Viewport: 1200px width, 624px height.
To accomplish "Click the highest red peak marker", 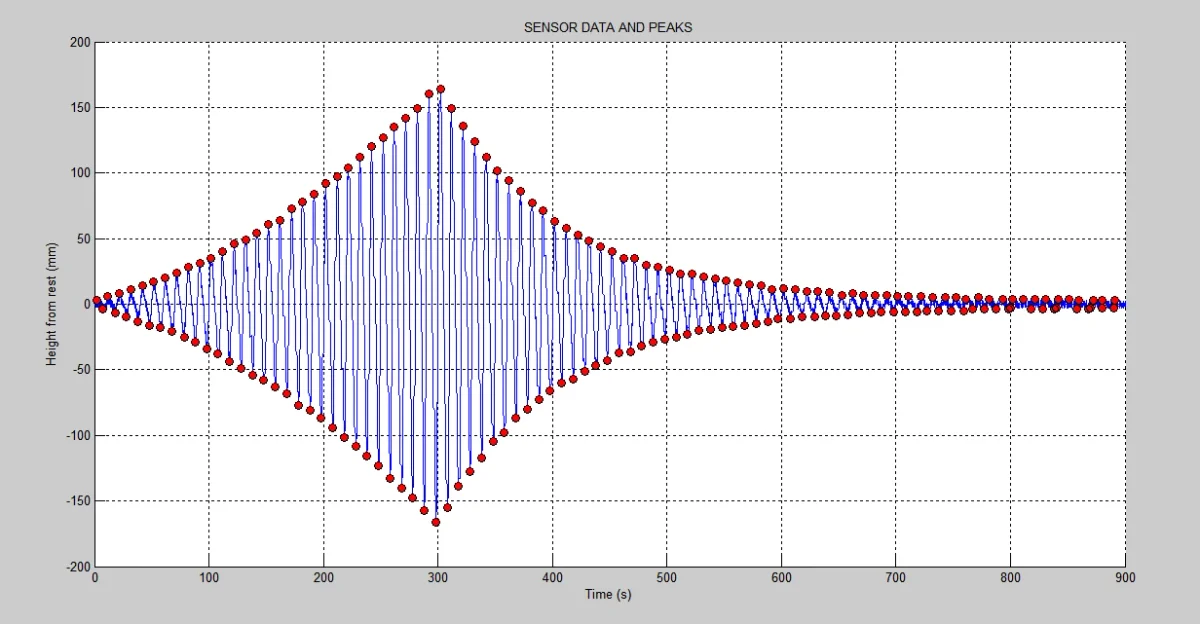I will pos(440,89).
